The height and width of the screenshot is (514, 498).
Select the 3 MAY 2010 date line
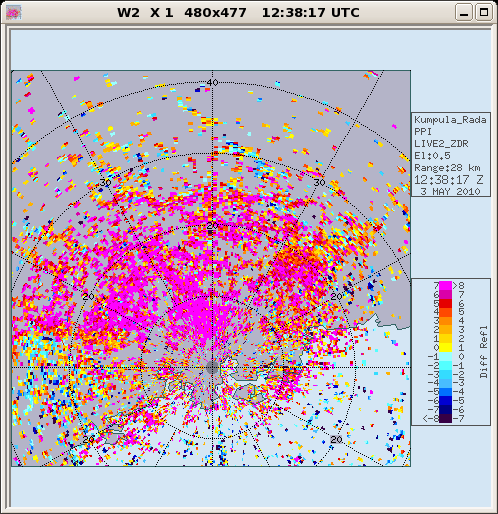coord(450,192)
